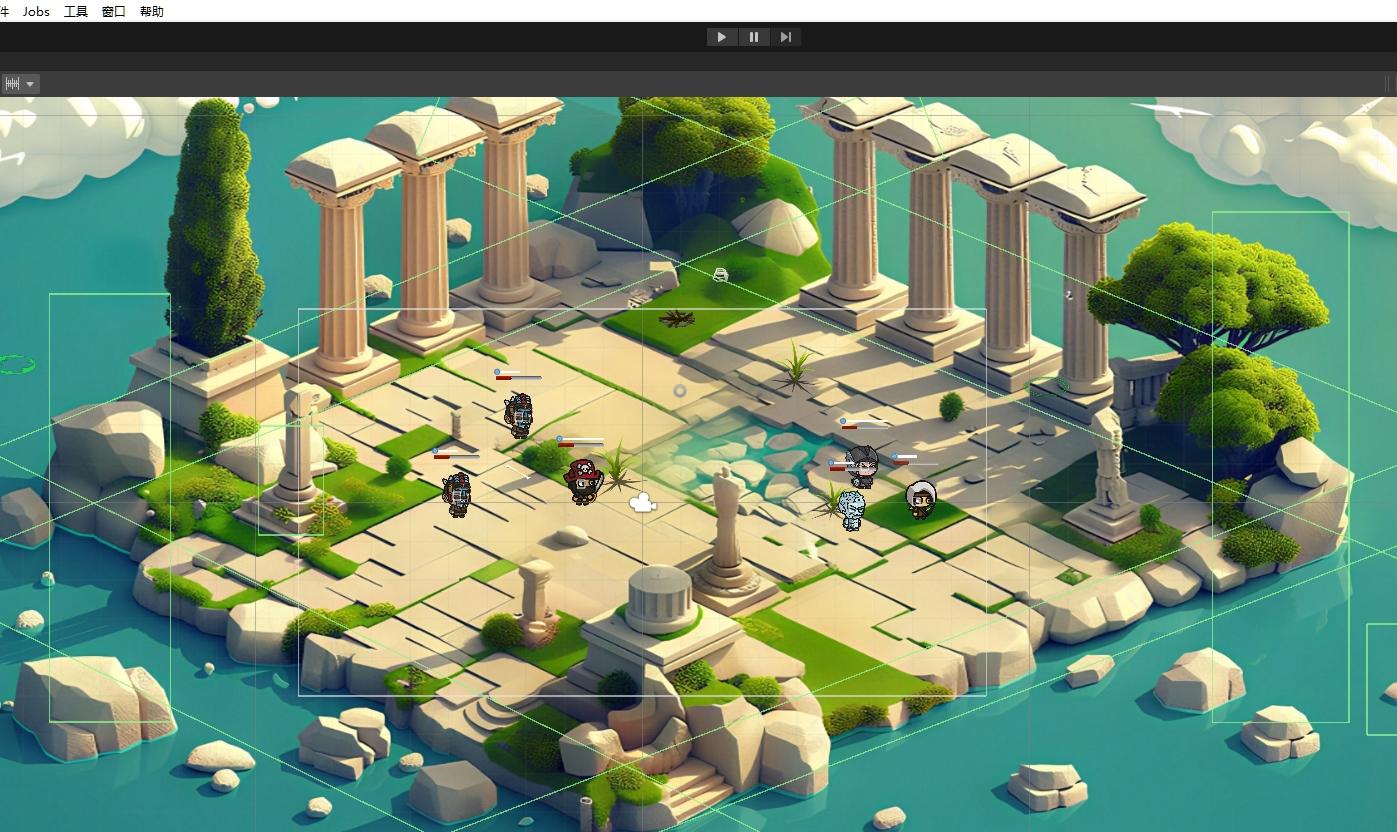Click the Pause button in the toolbar
This screenshot has height=832, width=1397.
click(x=753, y=37)
